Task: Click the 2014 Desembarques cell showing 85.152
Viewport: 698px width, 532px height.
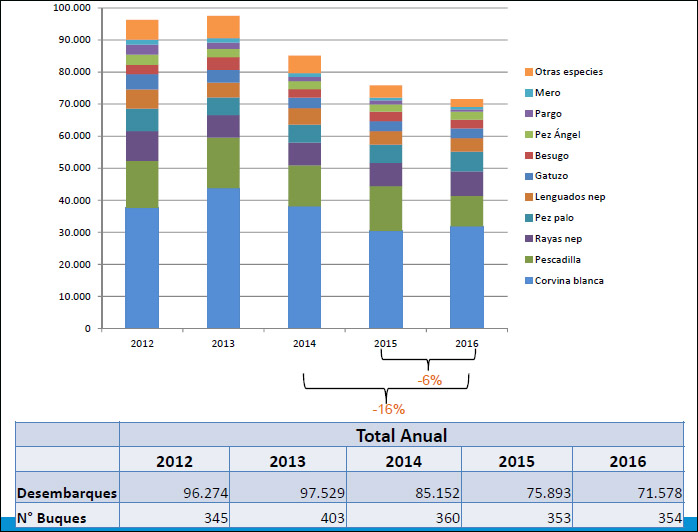Action: pos(401,493)
